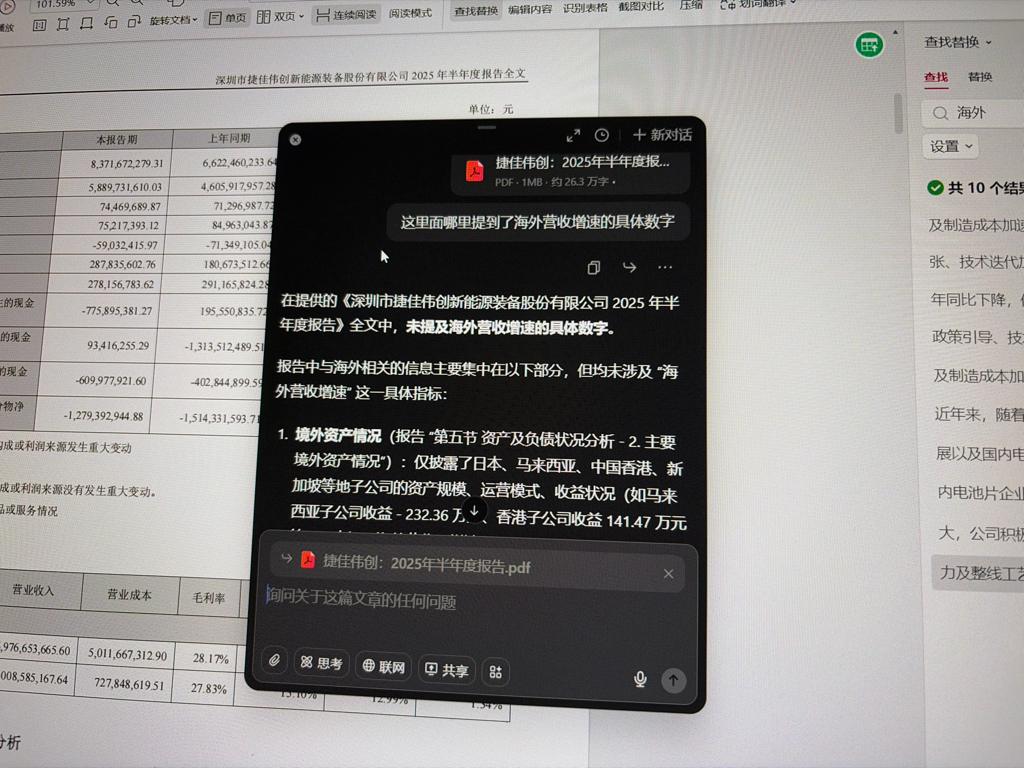Click the send arrow button in chat

pyautogui.click(x=673, y=680)
